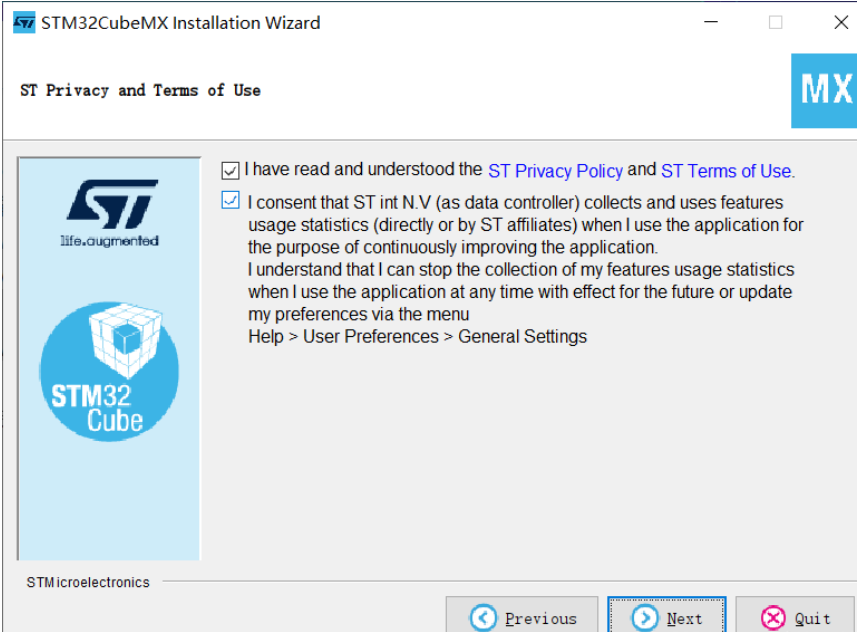Screen dimensions: 857x632
Task: Open the ST Terms of Use link
Action: pos(726,171)
